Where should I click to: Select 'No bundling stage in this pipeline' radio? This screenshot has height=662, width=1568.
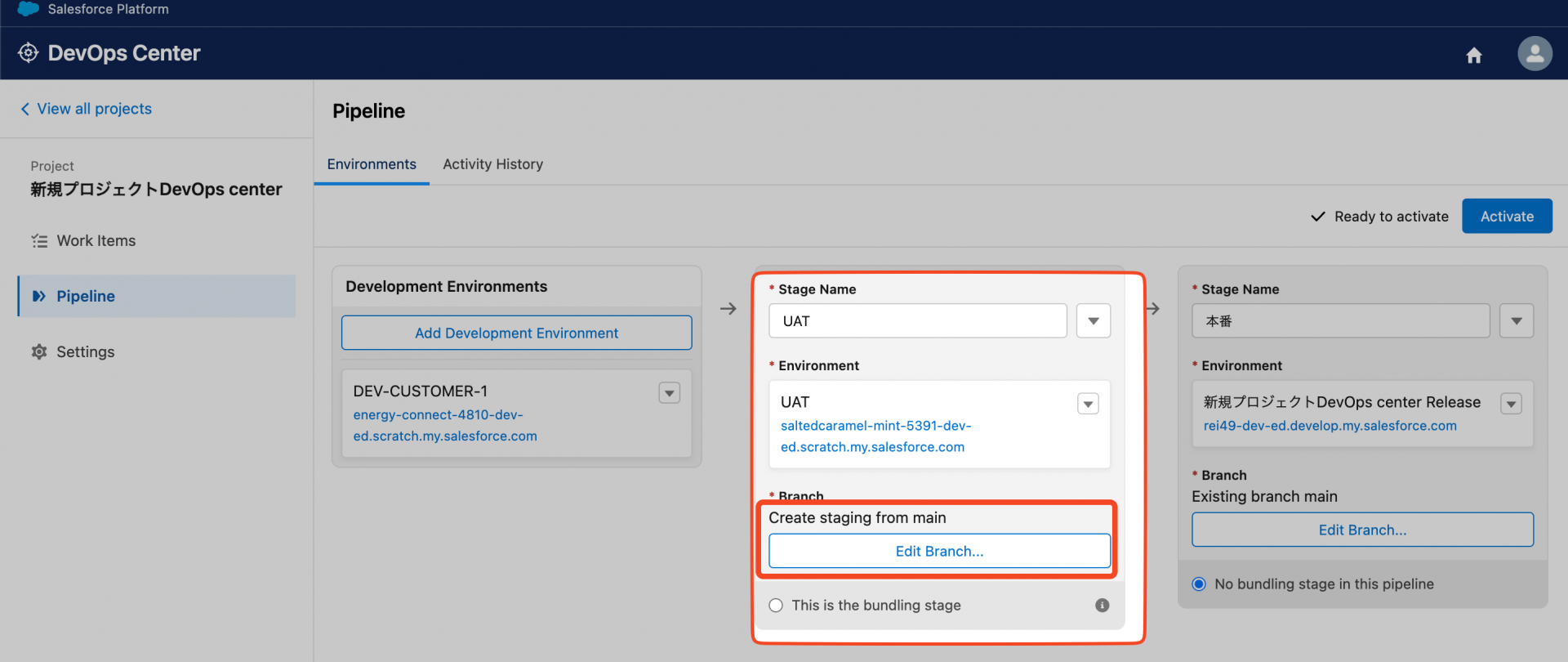[1199, 584]
